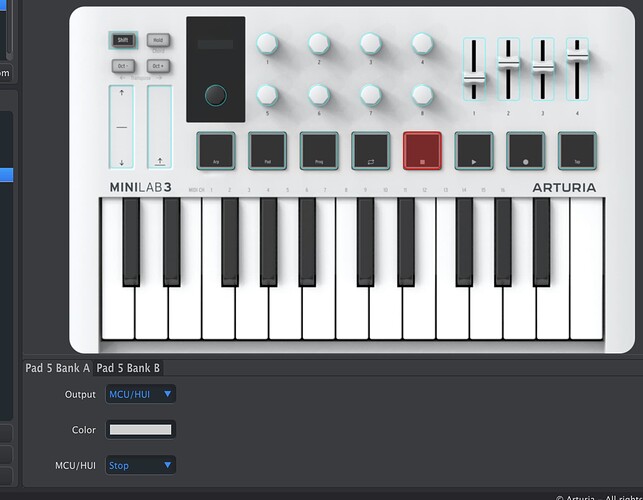Click the MINILAB3 logo text
The image size is (643, 500).
[x=141, y=187]
